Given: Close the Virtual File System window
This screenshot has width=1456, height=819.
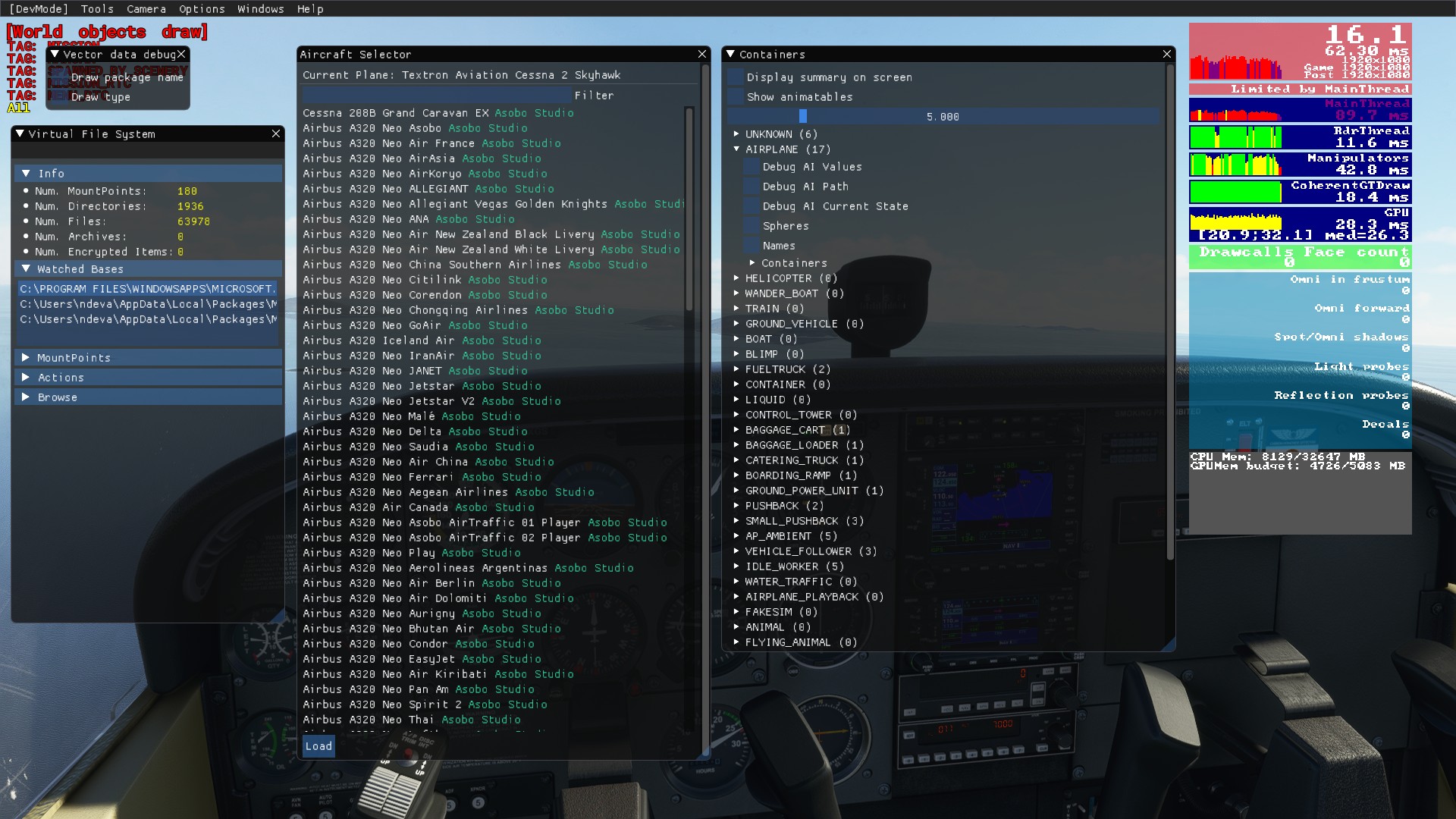Looking at the screenshot, I should tap(276, 133).
